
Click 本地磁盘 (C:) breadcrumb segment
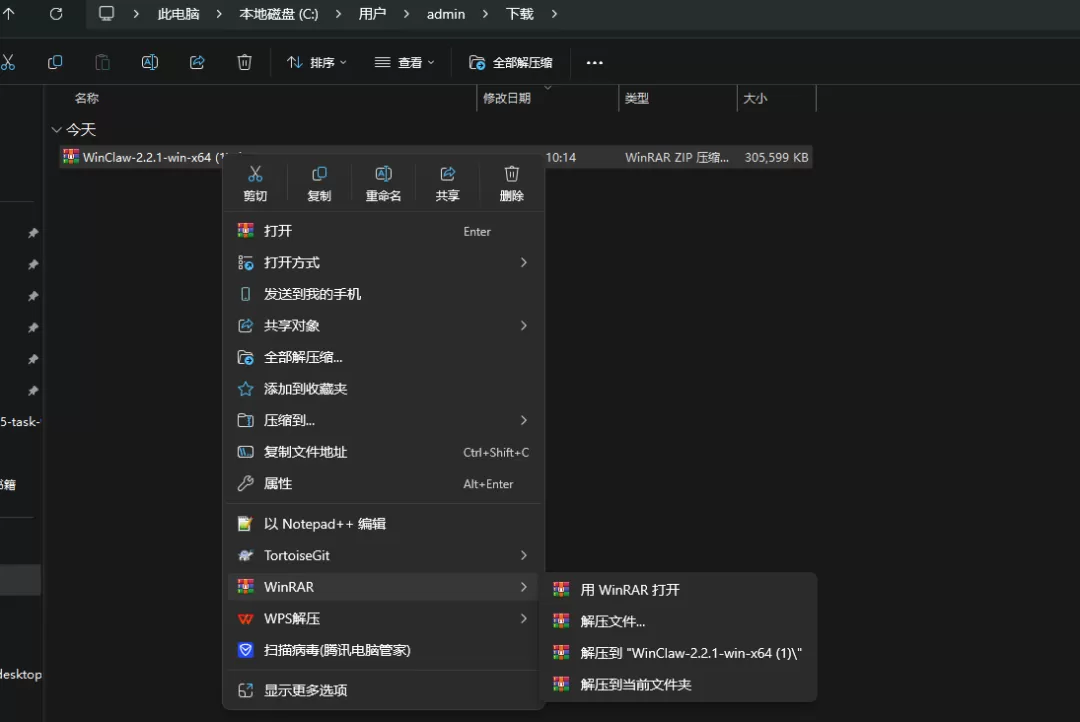[x=279, y=14]
